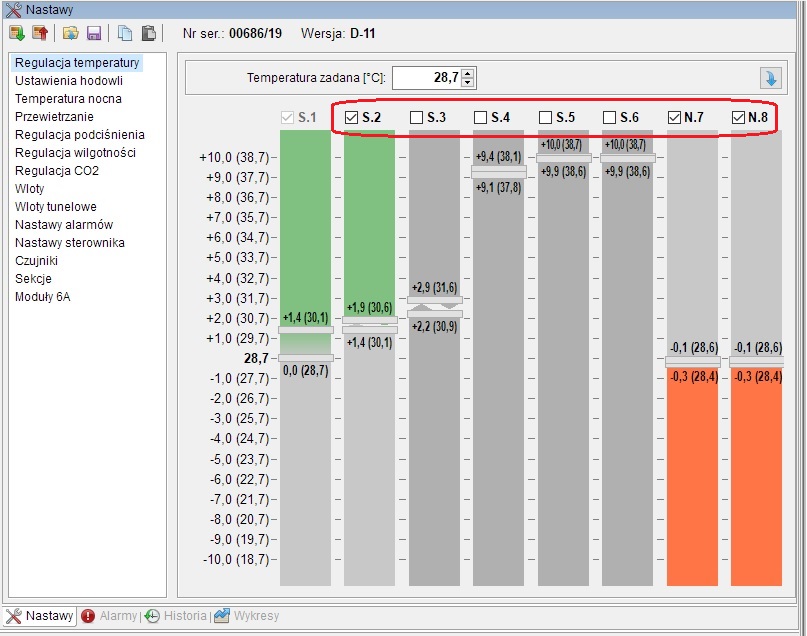
Task: Decrease set temperature with the down spinner arrow
Action: point(469,83)
